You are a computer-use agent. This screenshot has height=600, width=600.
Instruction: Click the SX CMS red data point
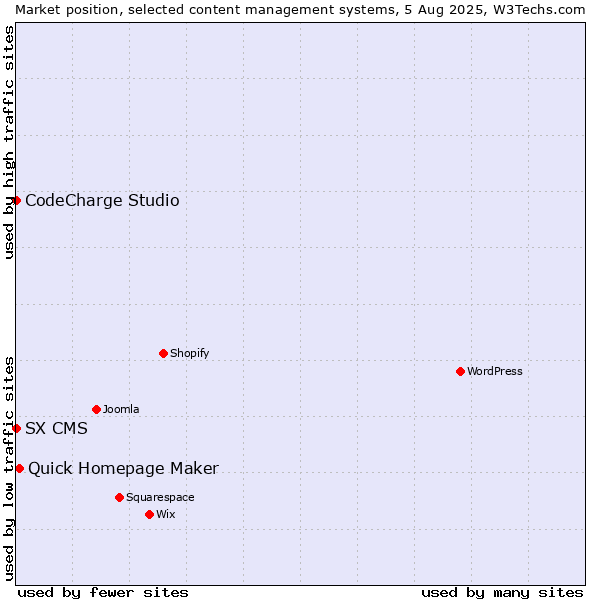coord(16,428)
